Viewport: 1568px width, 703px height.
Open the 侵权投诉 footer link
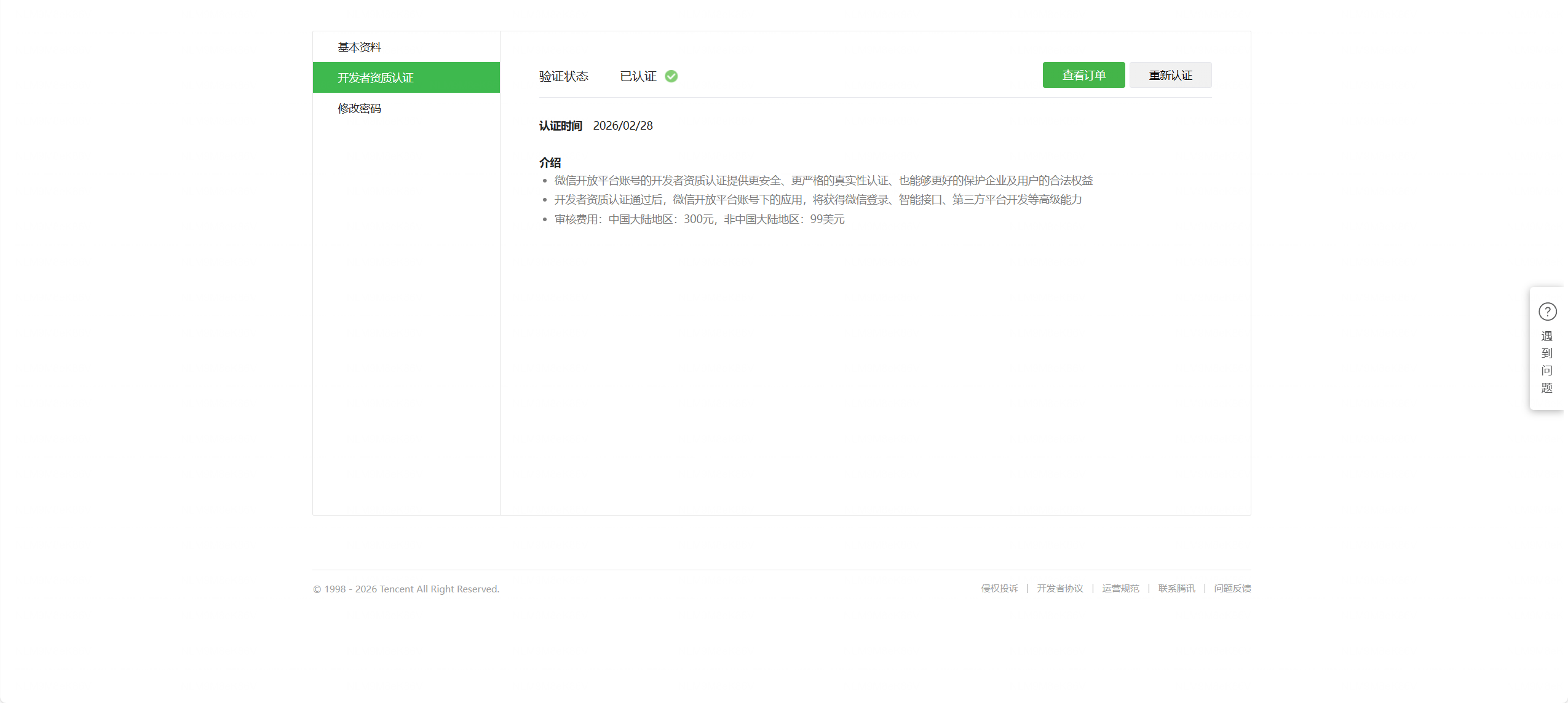(x=999, y=589)
